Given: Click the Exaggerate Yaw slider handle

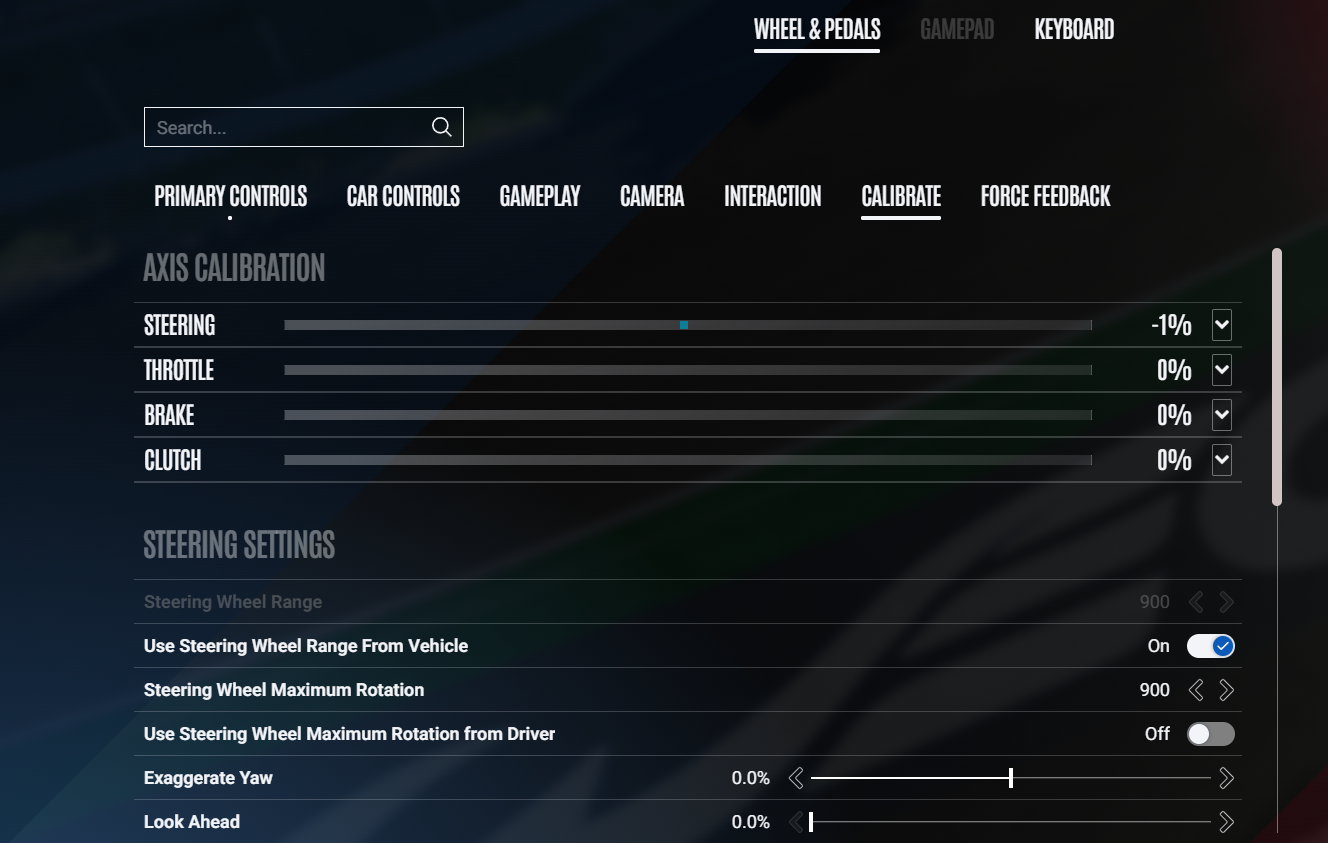Looking at the screenshot, I should click(x=1011, y=778).
